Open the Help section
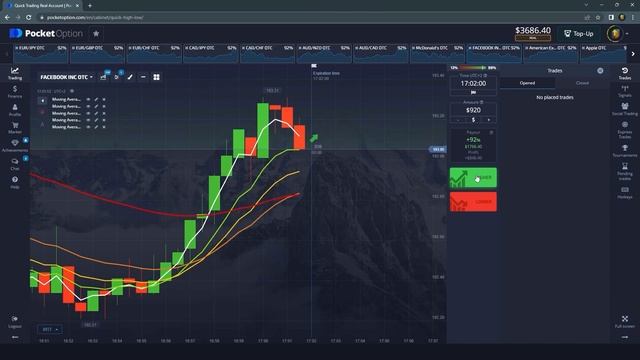 point(15,182)
